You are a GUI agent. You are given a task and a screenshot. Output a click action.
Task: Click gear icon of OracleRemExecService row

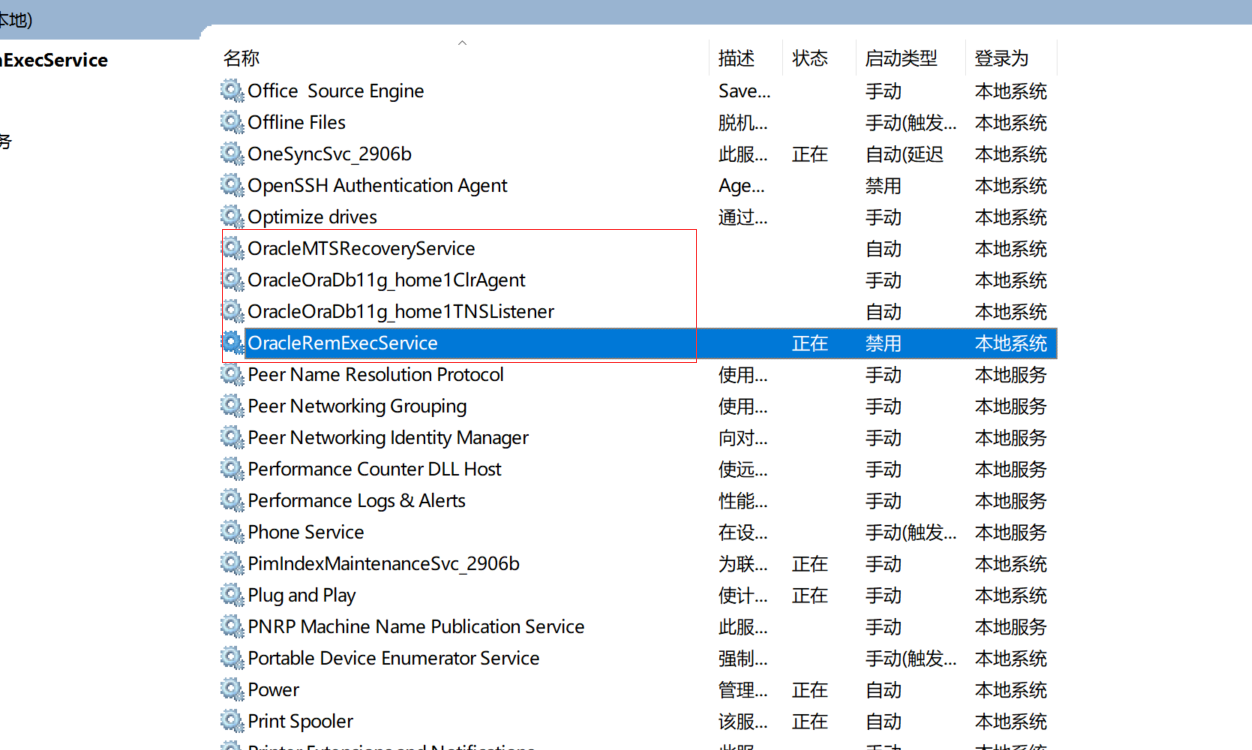pos(232,343)
